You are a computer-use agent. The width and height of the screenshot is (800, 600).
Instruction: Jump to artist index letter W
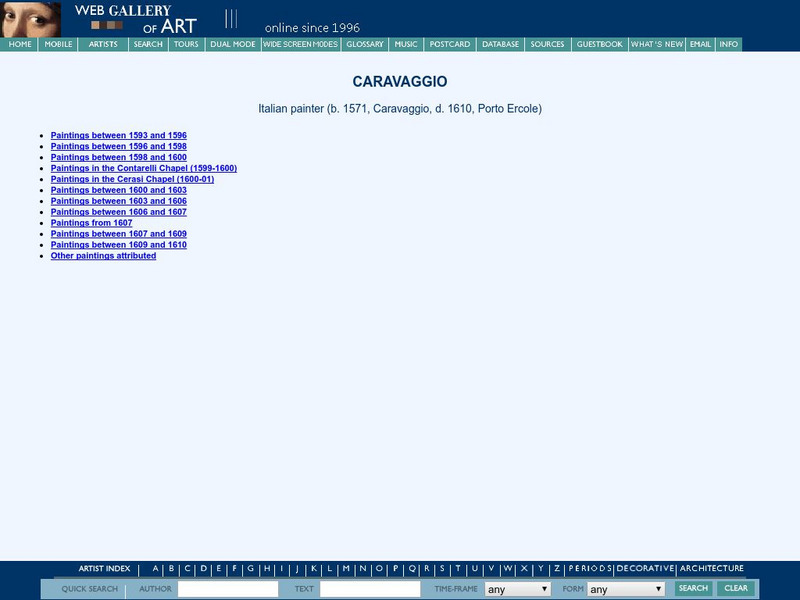[x=508, y=568]
